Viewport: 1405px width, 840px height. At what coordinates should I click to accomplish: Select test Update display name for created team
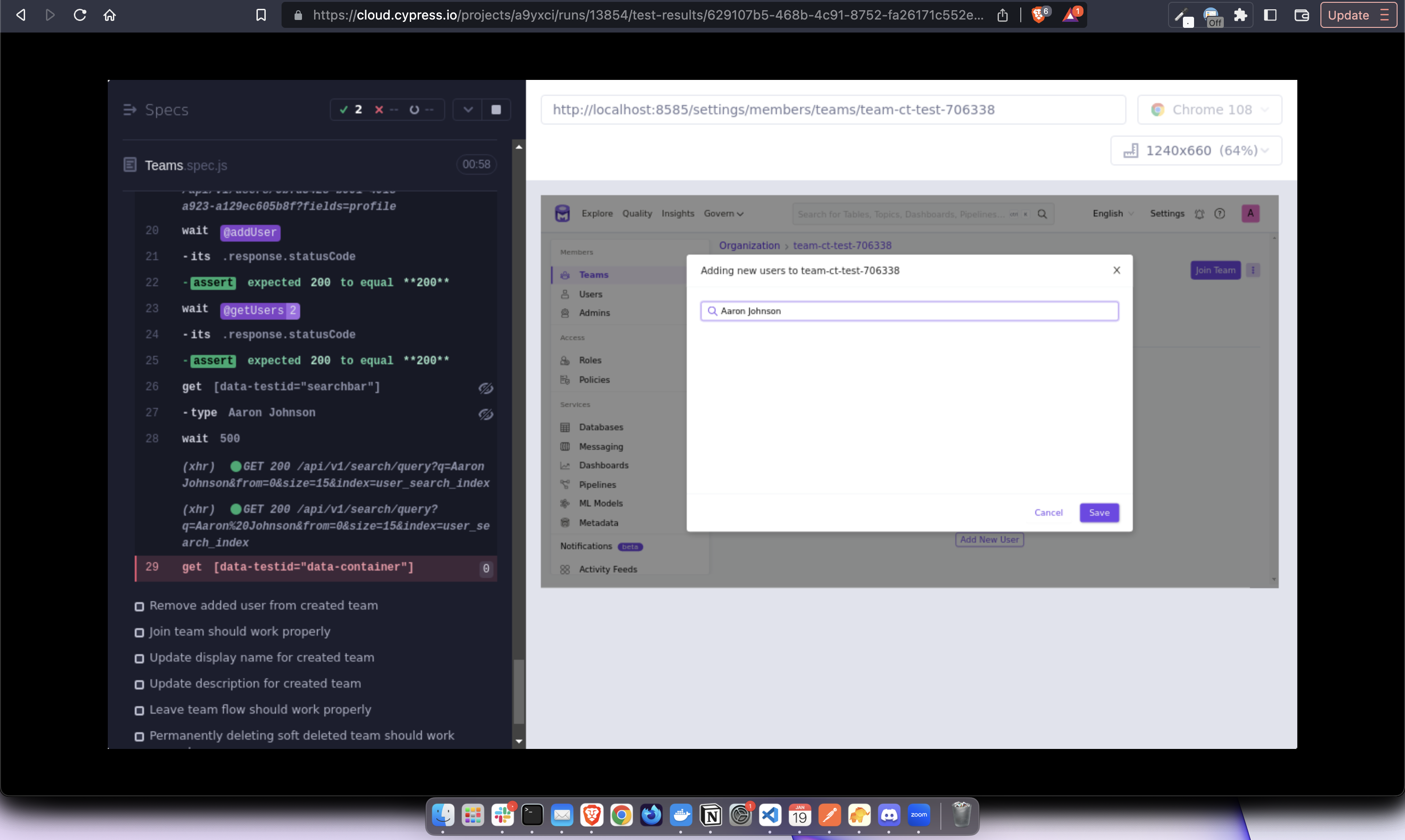point(262,657)
